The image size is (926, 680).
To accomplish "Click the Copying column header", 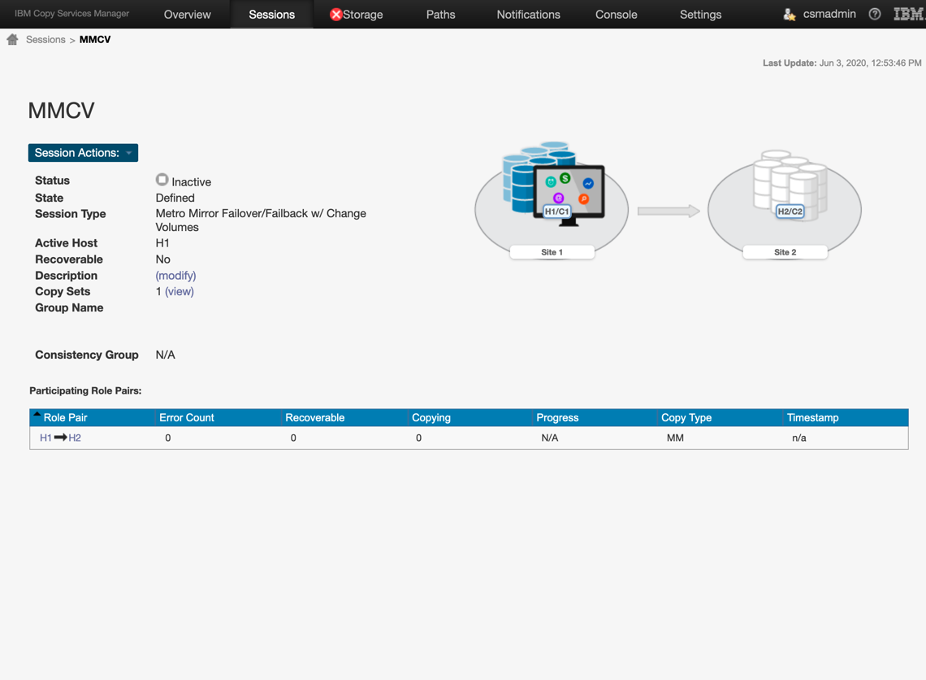I will 431,418.
